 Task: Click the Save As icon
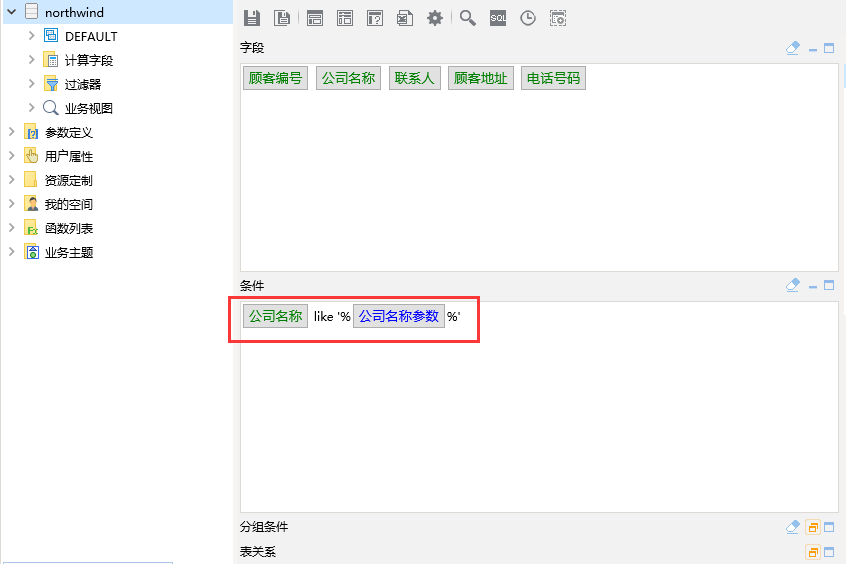(282, 18)
